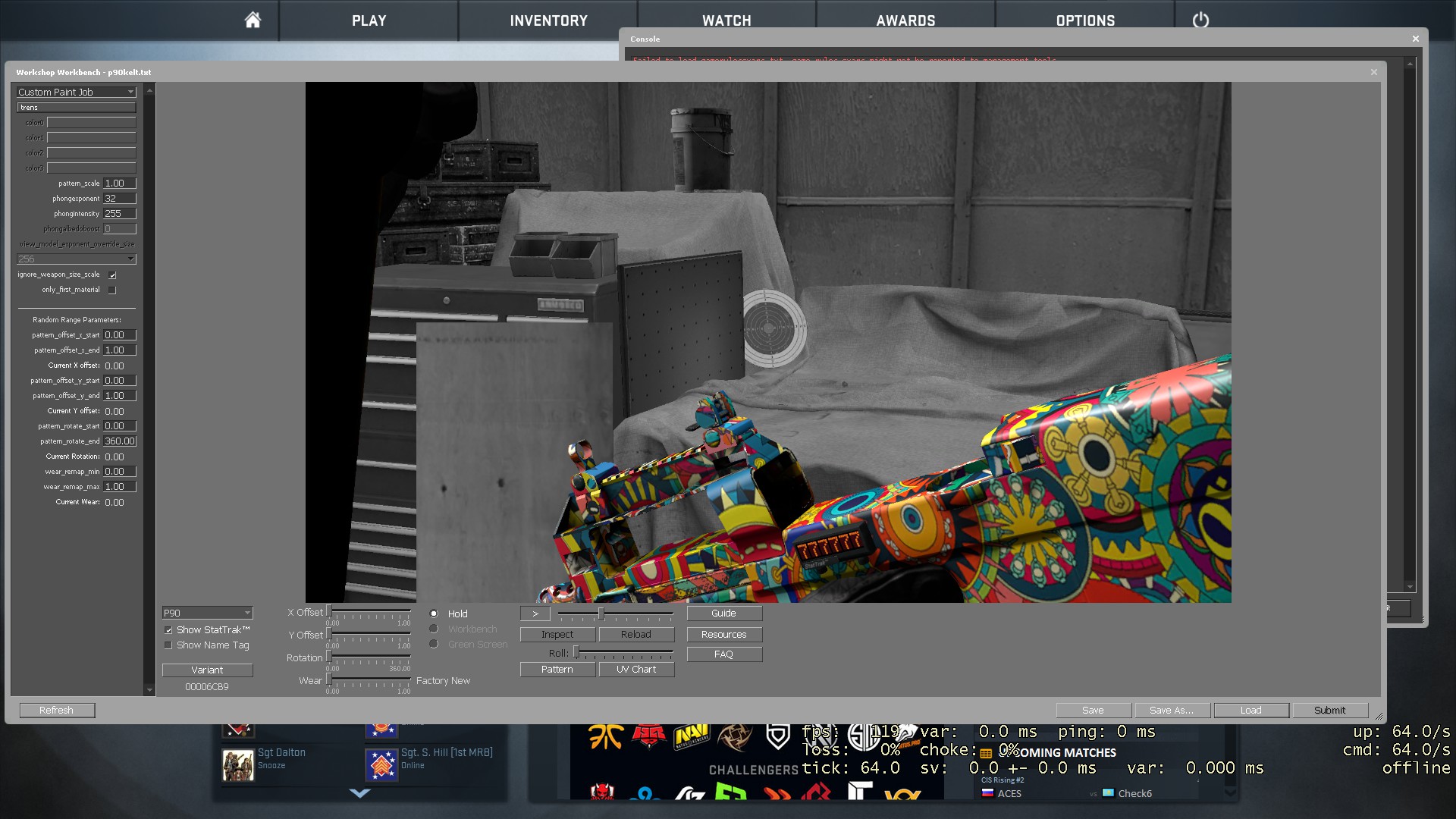Click the pattern_scale value field

(120, 184)
